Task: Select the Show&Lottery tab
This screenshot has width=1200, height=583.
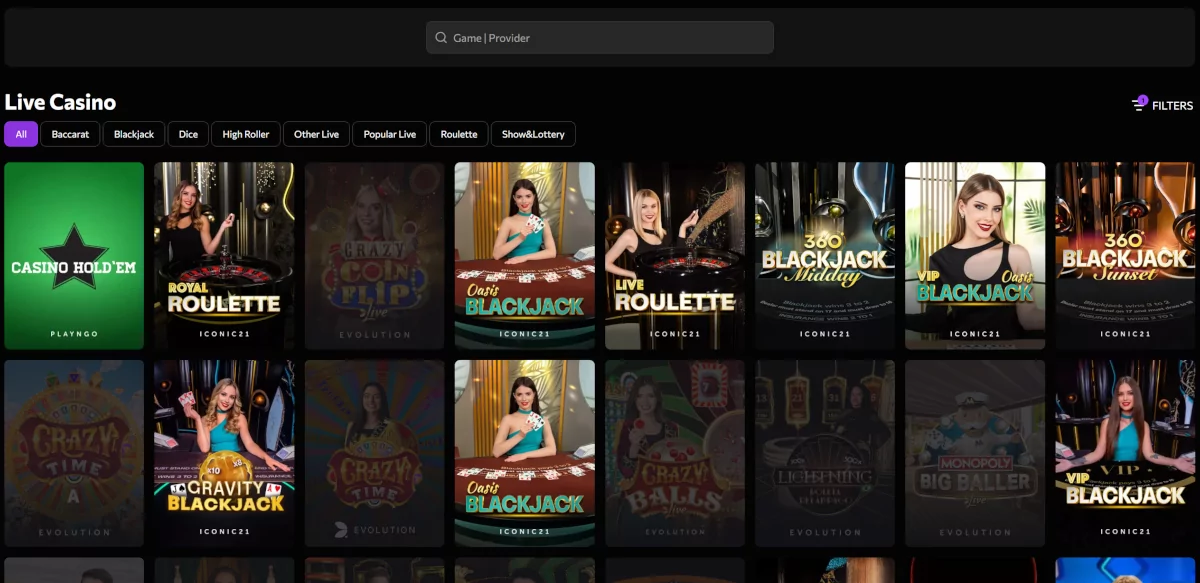Action: click(x=533, y=134)
